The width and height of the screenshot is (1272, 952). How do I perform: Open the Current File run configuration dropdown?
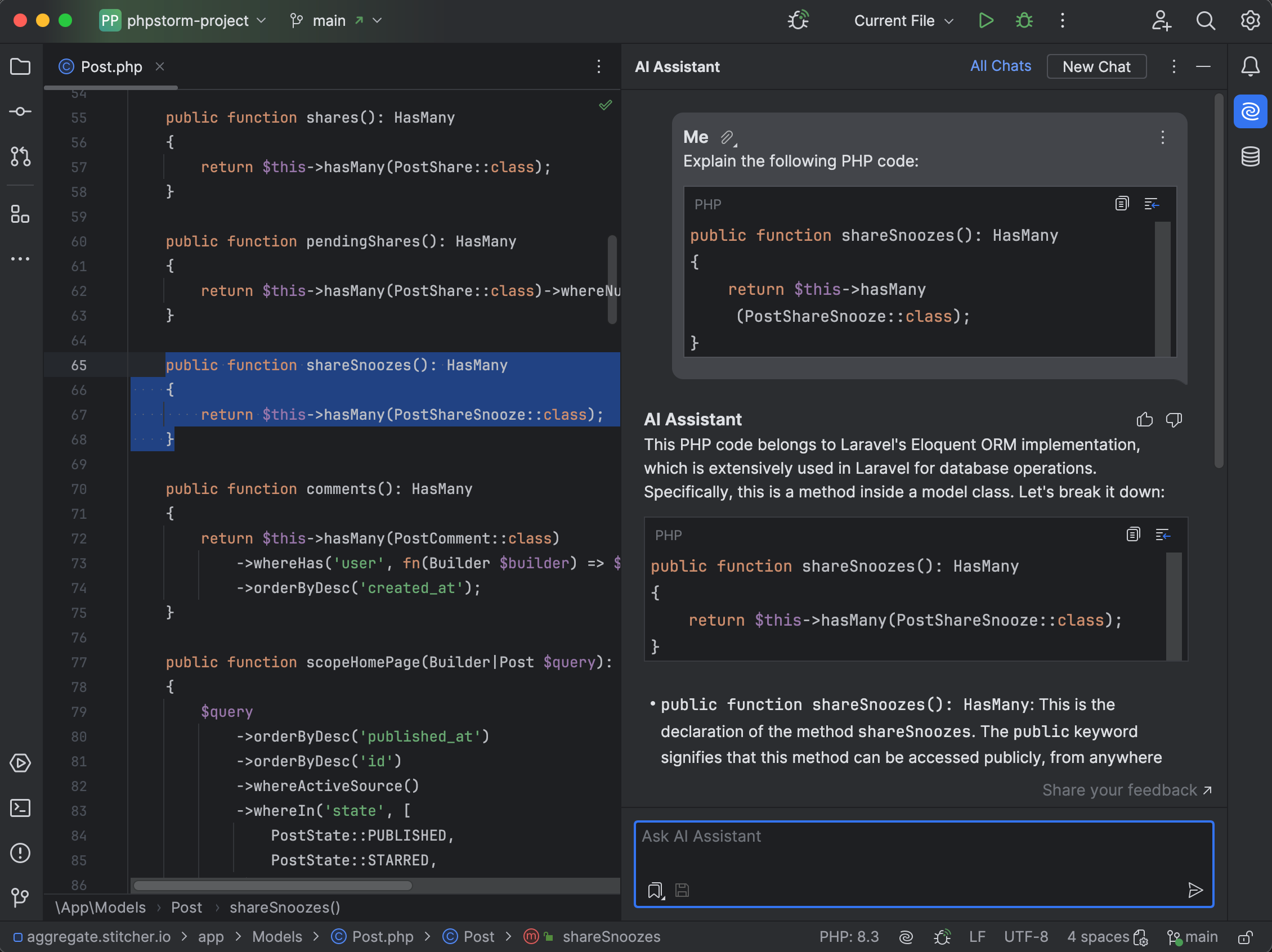[901, 20]
